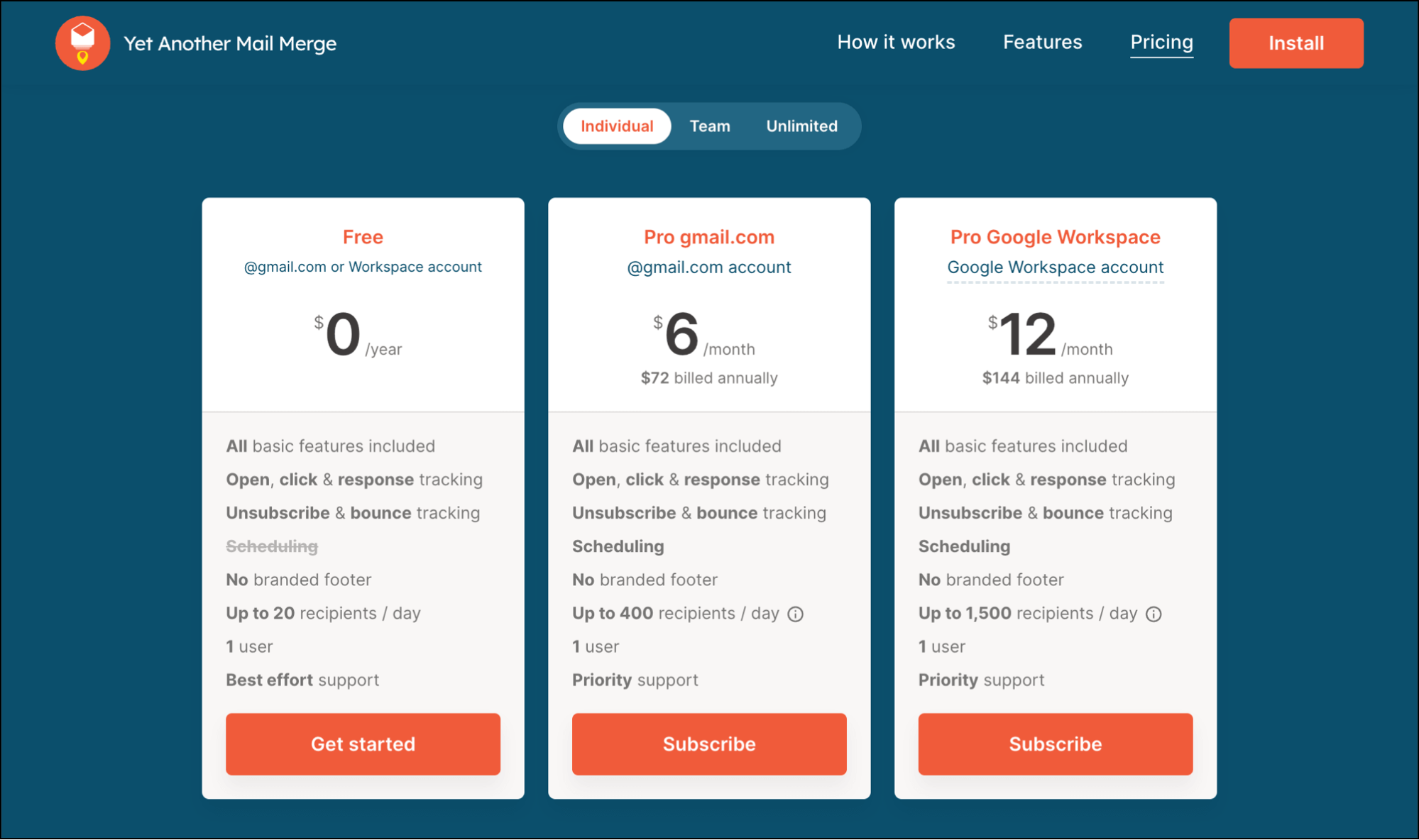Click No branded footer in Pro gmail.com plan
This screenshot has height=840, width=1419.
click(645, 580)
